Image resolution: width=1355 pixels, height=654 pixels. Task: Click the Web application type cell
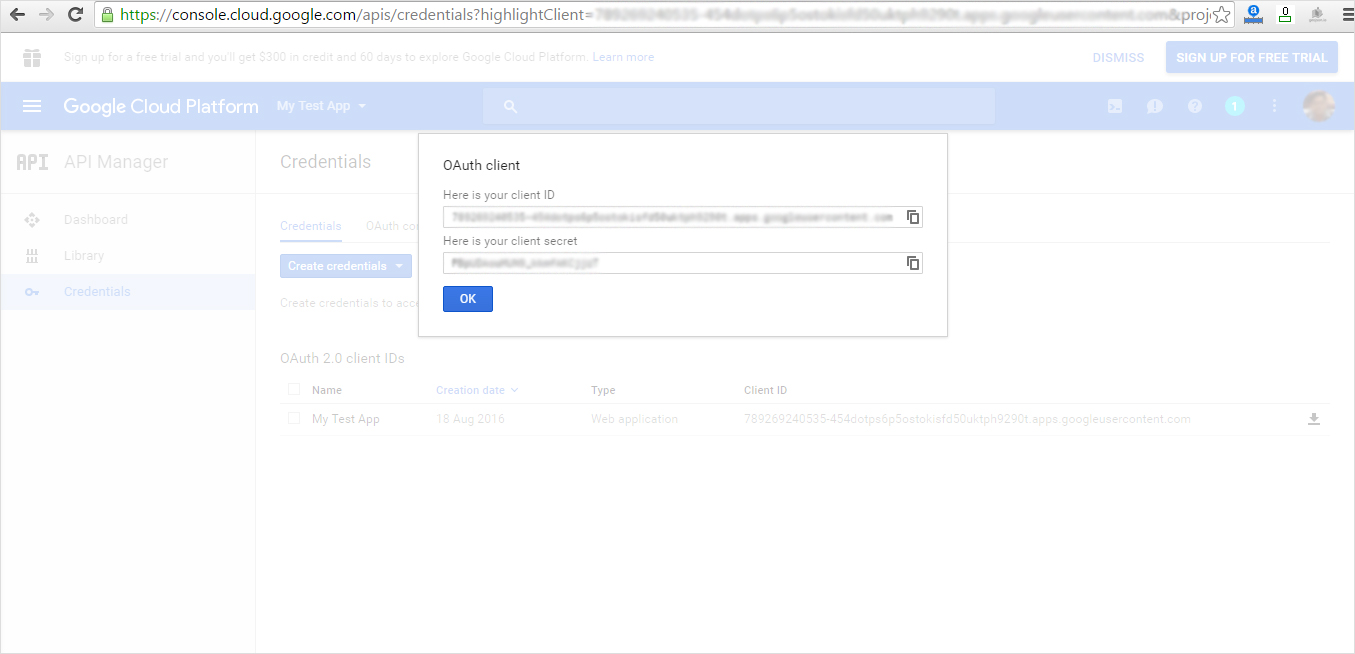point(634,419)
